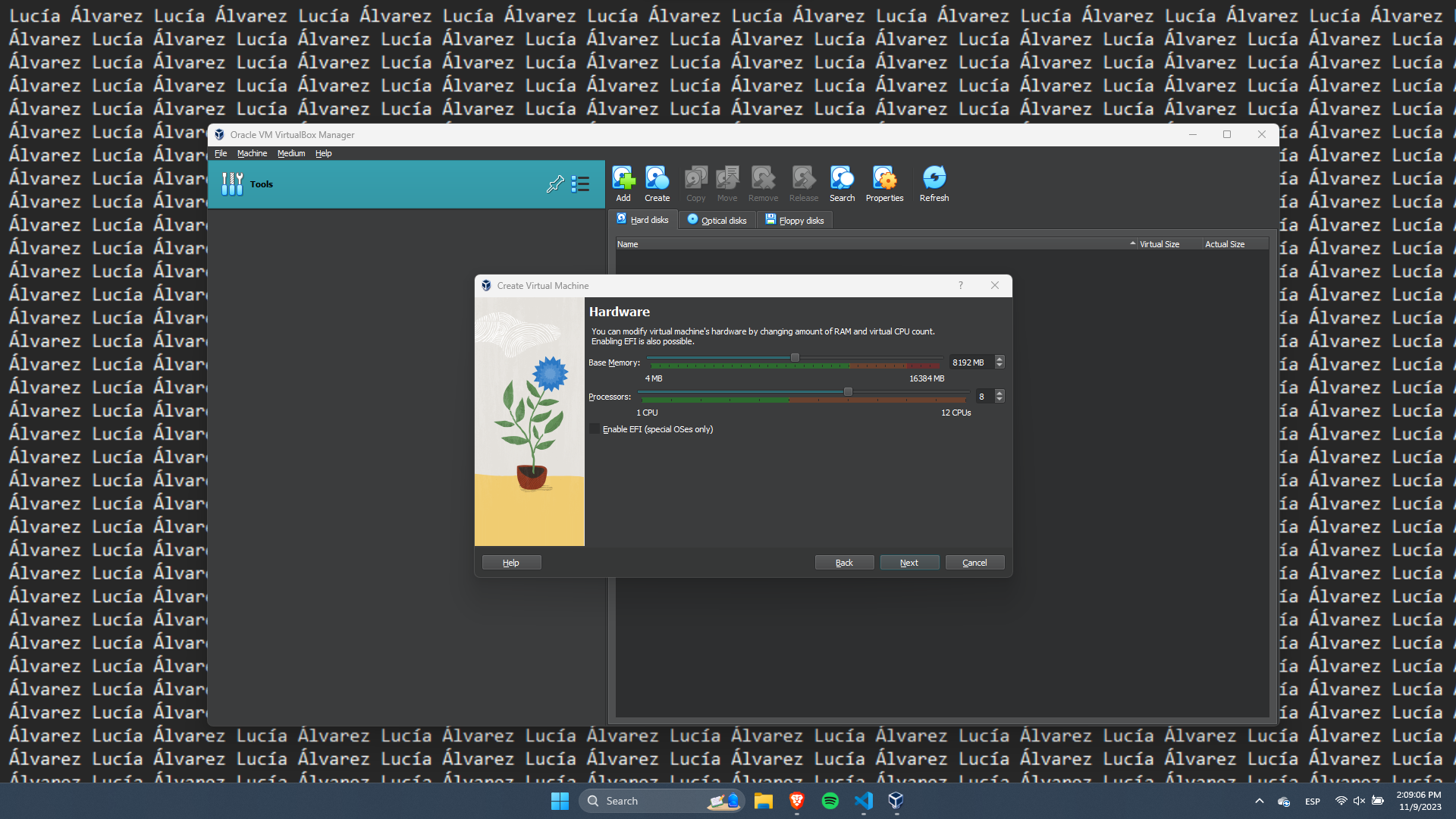Switch to the Optical disks tab

tap(717, 220)
